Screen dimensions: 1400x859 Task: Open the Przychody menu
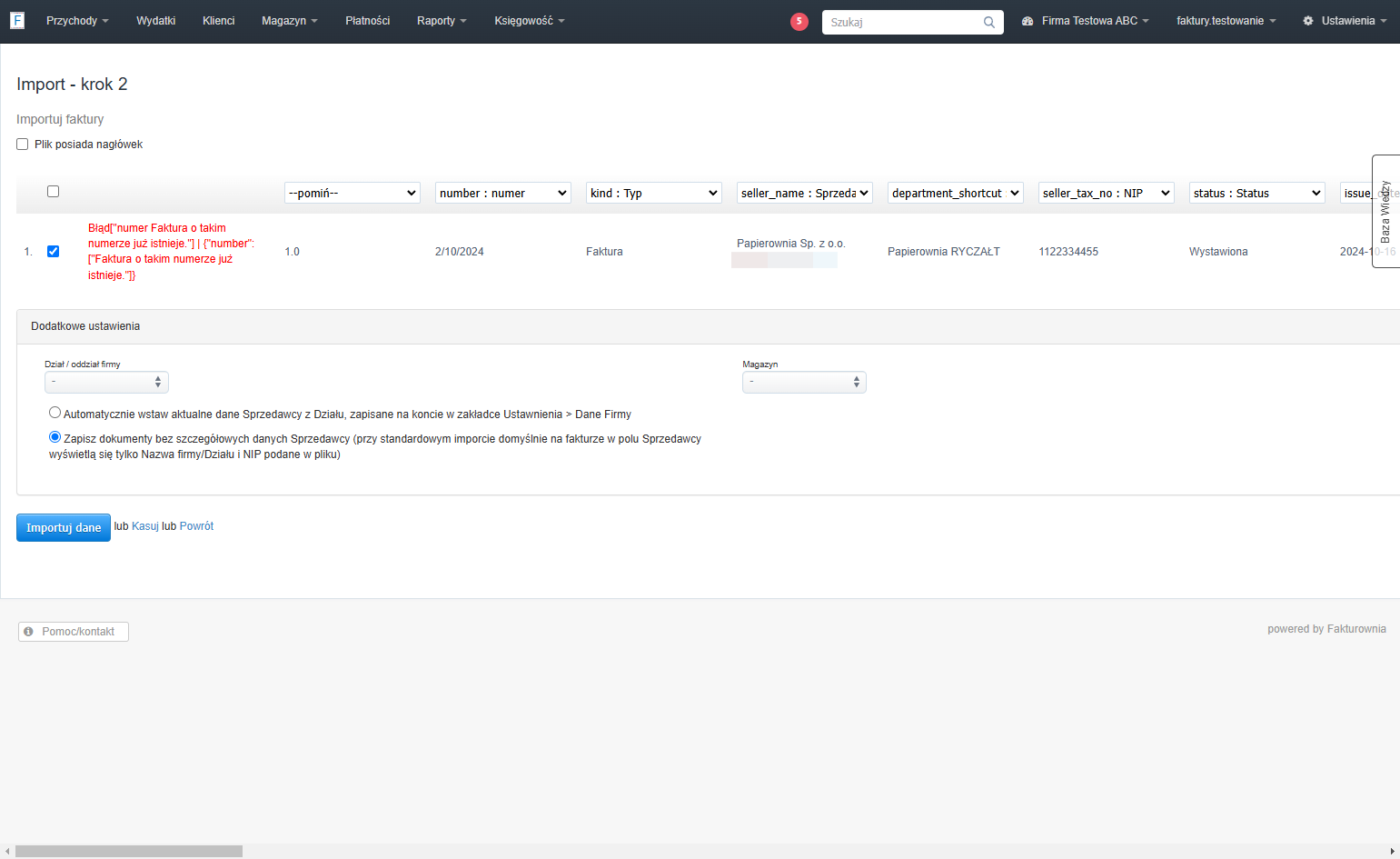coord(77,21)
